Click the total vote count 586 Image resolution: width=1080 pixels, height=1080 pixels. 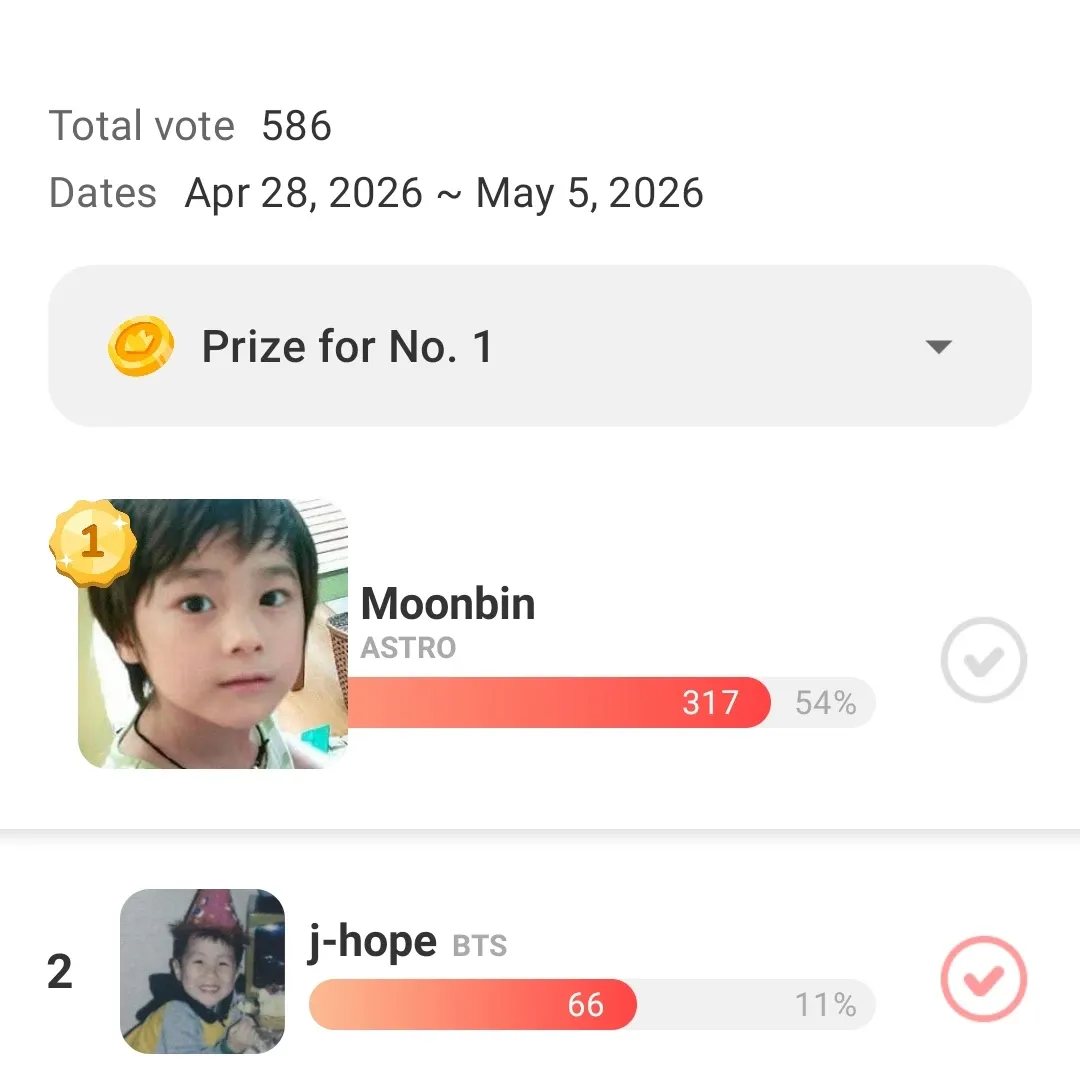297,126
